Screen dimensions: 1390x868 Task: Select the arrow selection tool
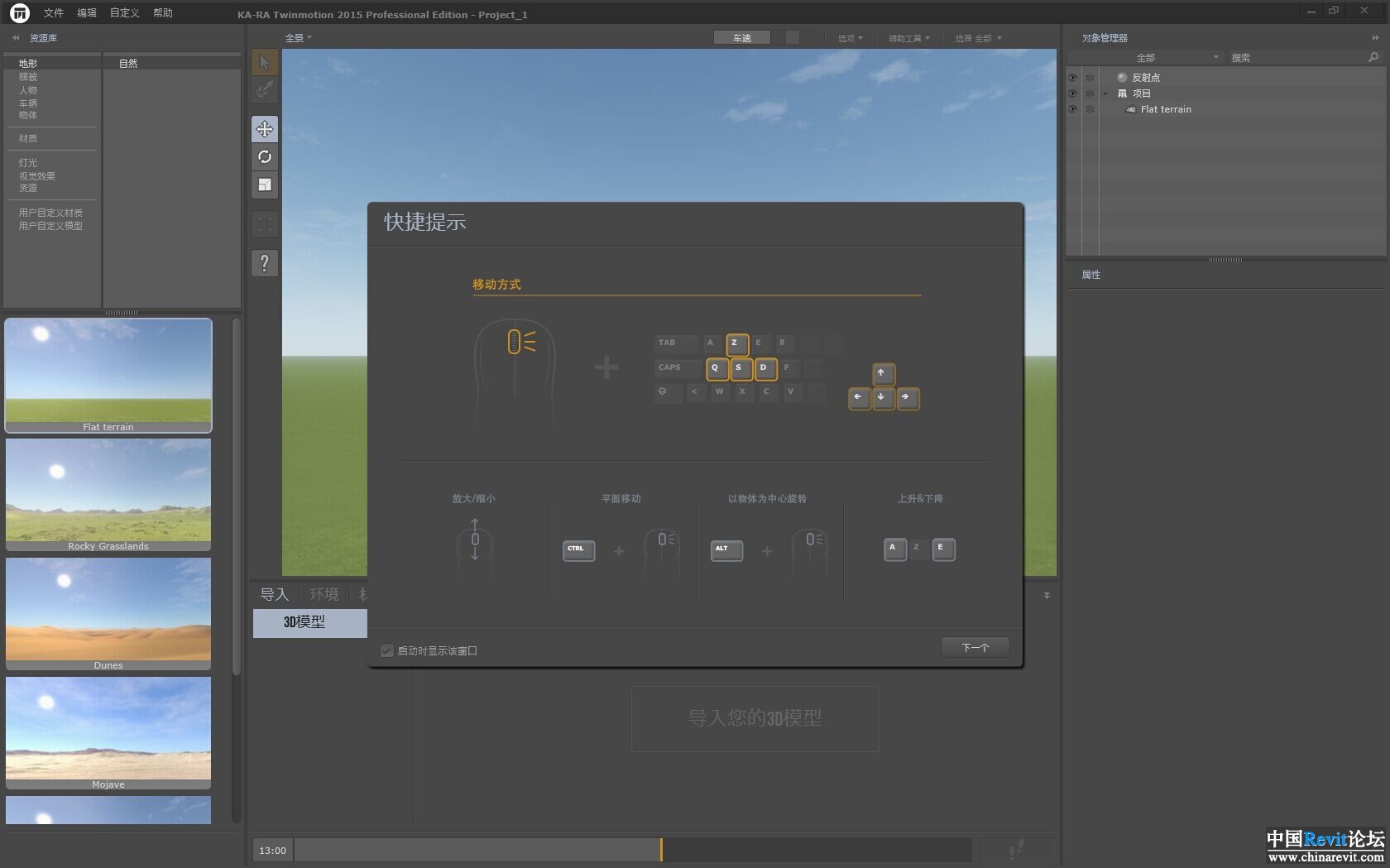265,62
